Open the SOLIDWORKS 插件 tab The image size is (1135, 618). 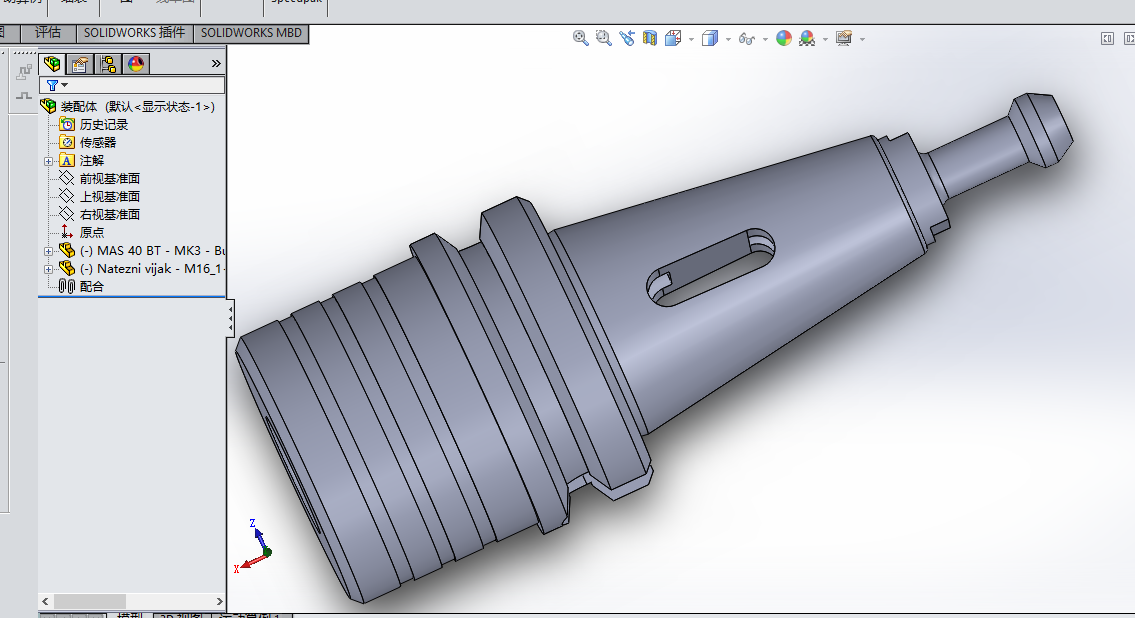135,33
